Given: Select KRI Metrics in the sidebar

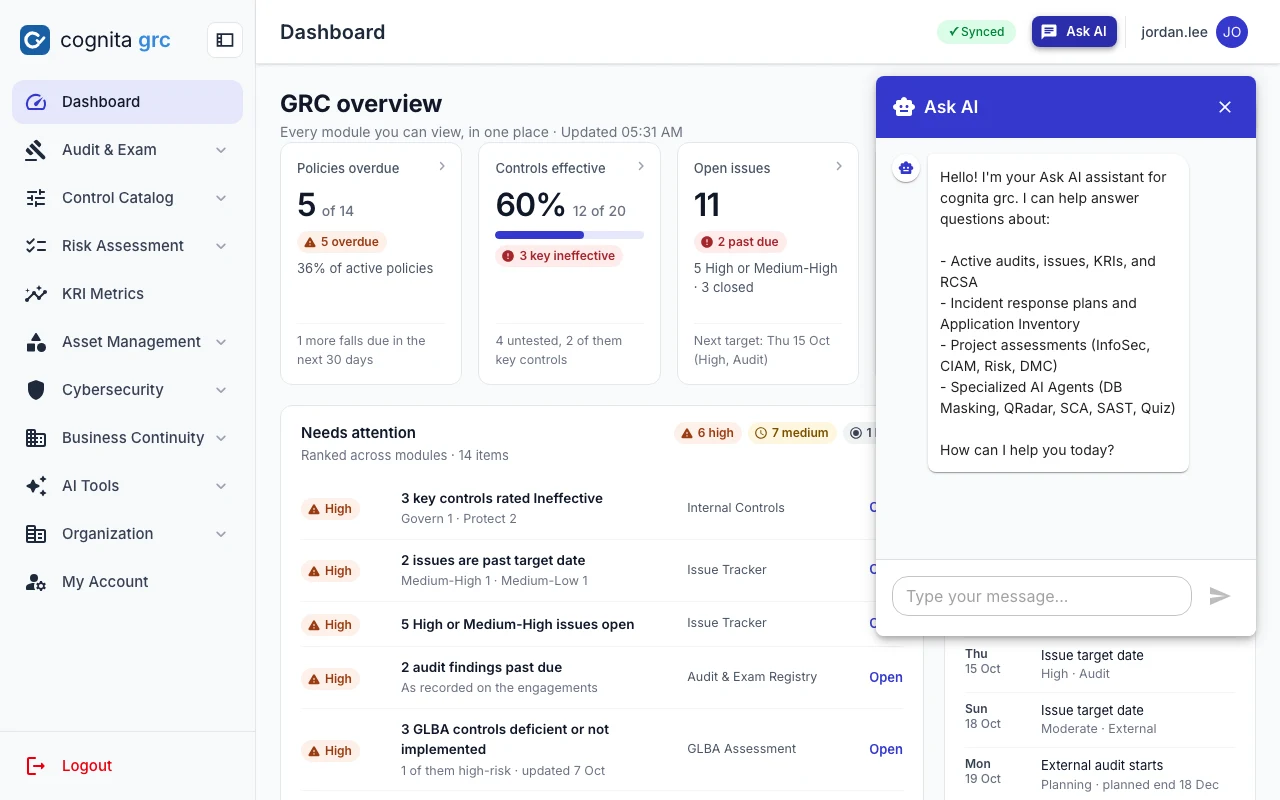Looking at the screenshot, I should pos(127,294).
